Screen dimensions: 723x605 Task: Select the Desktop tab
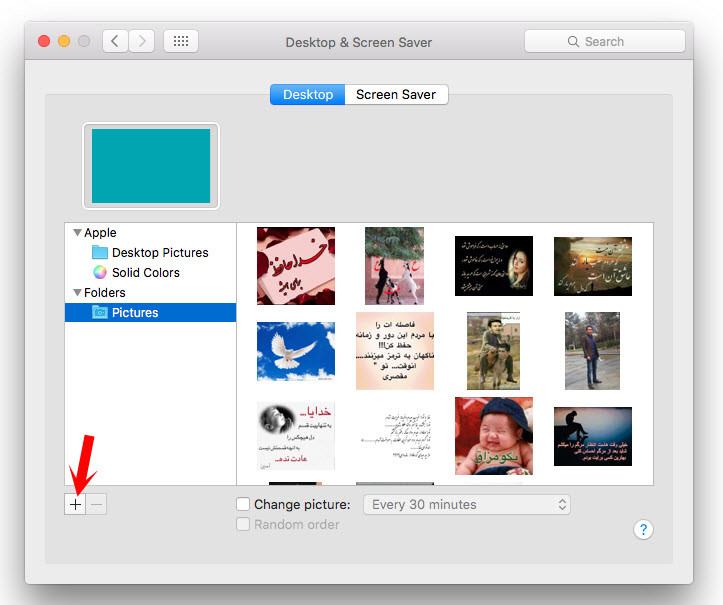(x=307, y=94)
